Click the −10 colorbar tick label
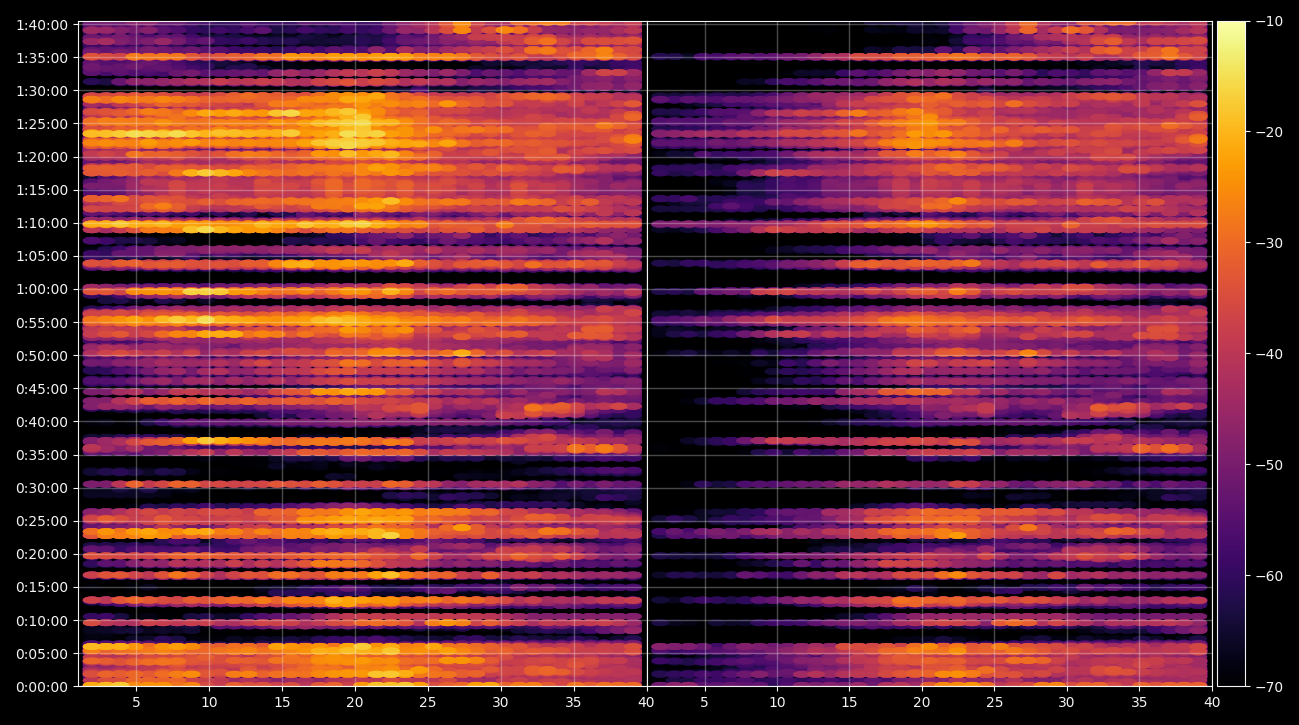The width and height of the screenshot is (1299, 725). tap(1269, 22)
